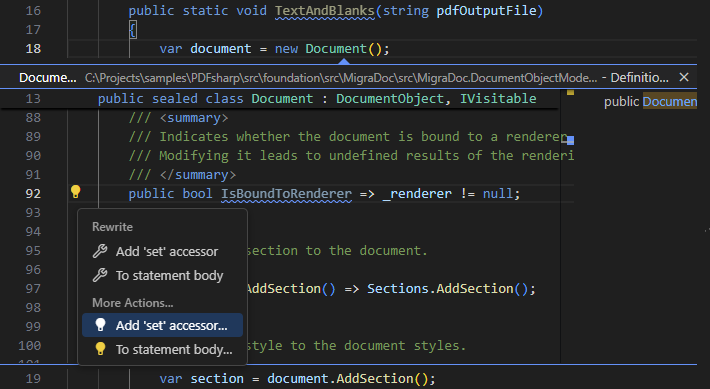The width and height of the screenshot is (710, 389).
Task: Click the _renderer field reference
Action: click(x=417, y=194)
